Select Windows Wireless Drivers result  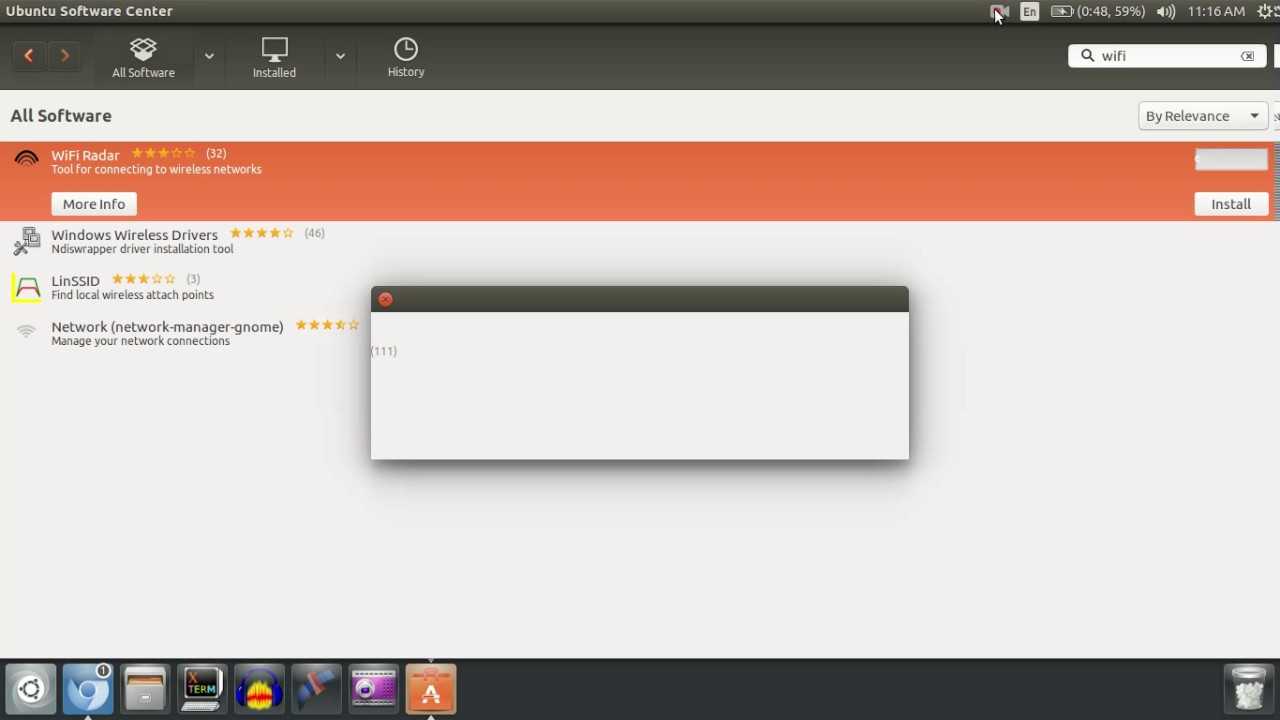[x=640, y=241]
